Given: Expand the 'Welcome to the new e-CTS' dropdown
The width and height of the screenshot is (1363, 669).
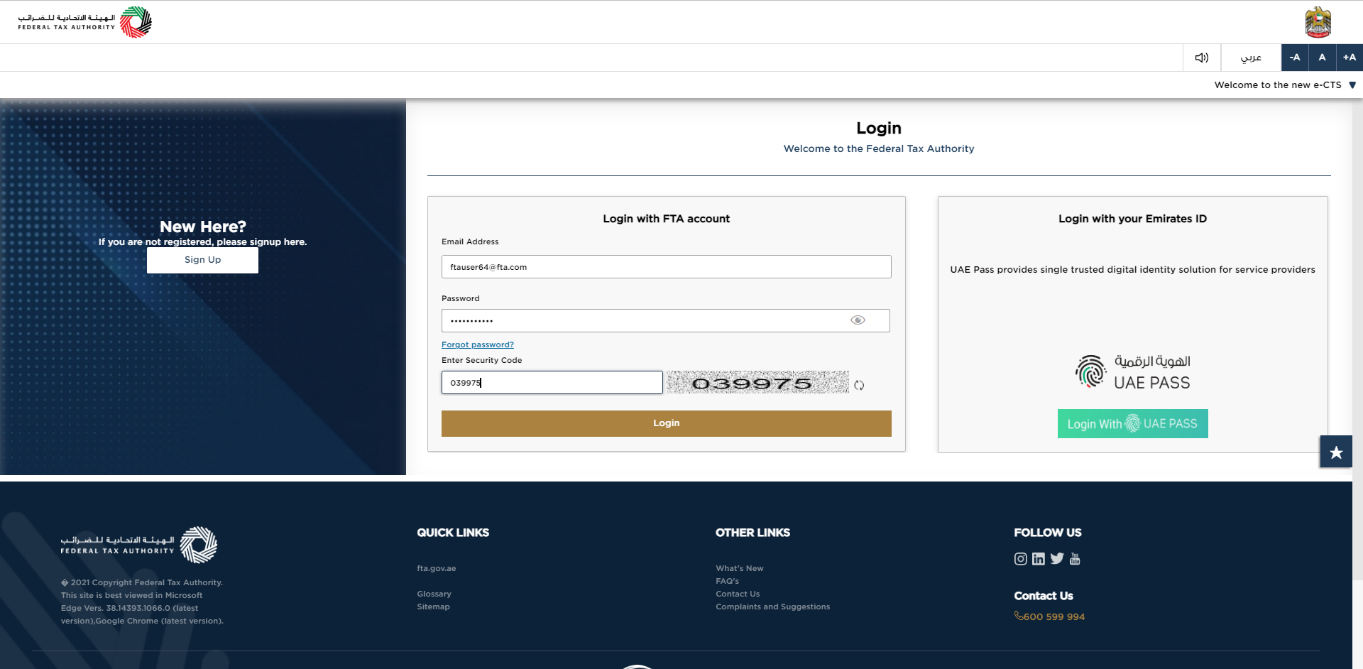Looking at the screenshot, I should 1353,85.
